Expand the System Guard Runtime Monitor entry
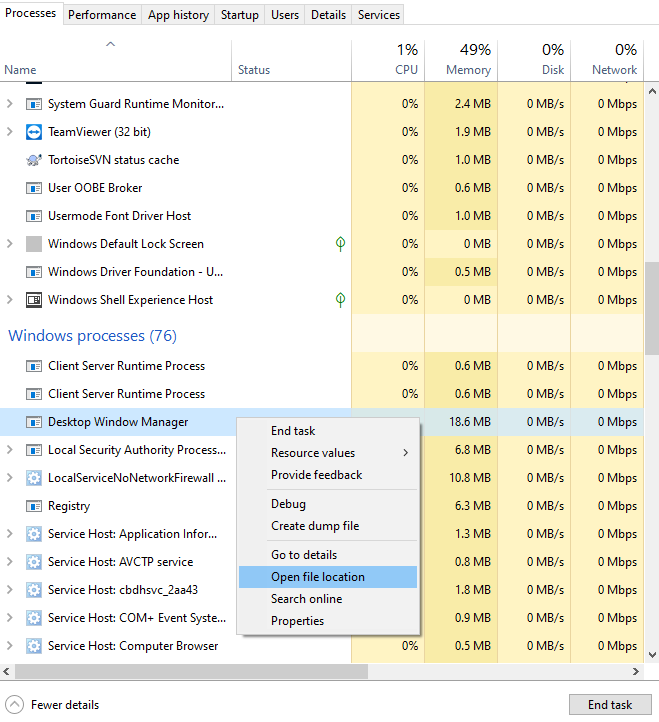The width and height of the screenshot is (659, 722). [x=11, y=104]
